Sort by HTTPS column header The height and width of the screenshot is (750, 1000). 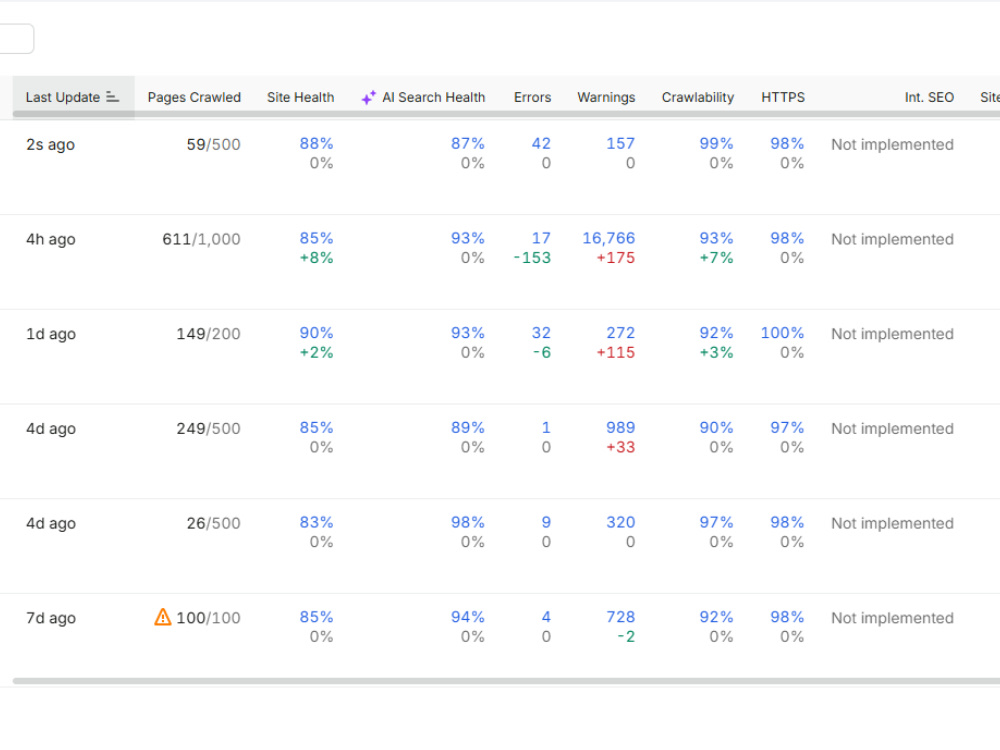[x=783, y=97]
